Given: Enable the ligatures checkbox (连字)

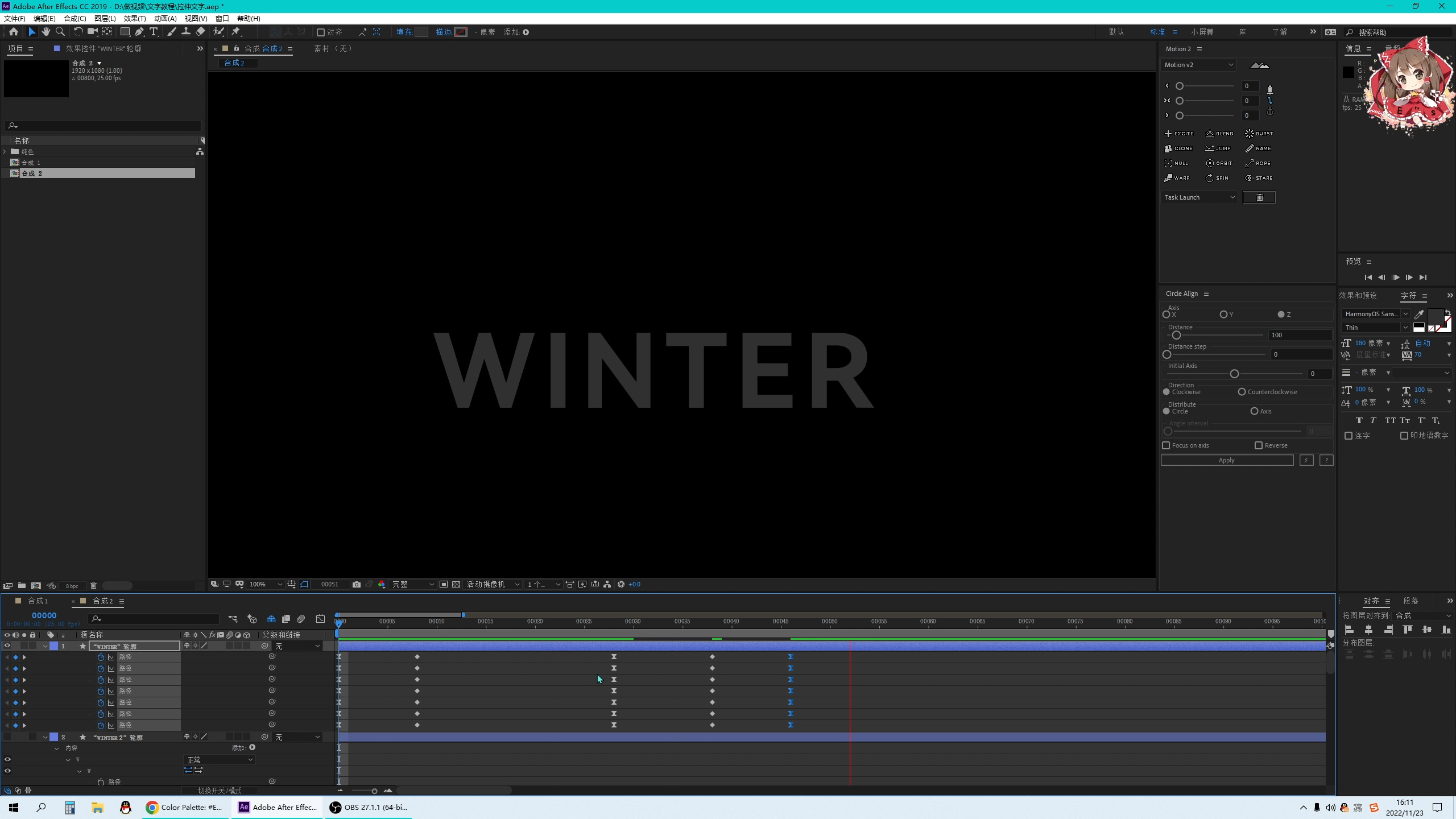Looking at the screenshot, I should [x=1349, y=436].
